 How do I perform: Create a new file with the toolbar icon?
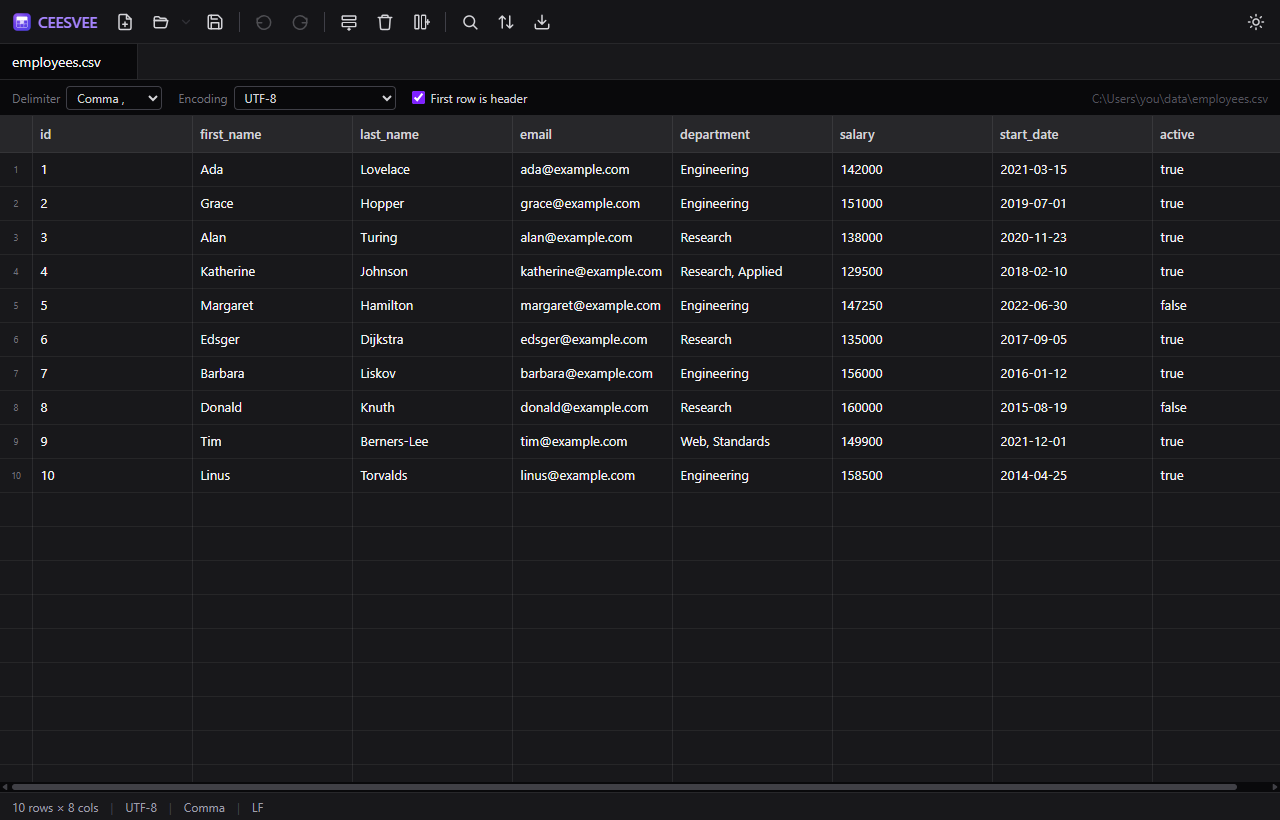[x=125, y=22]
